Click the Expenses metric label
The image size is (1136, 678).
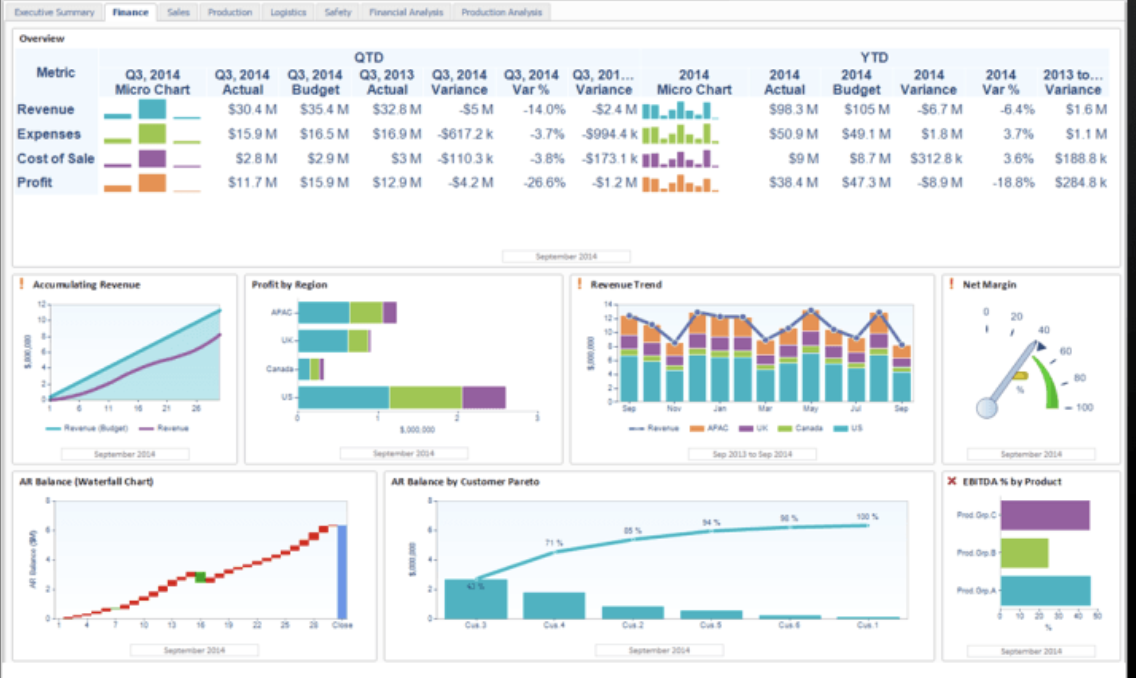49,134
